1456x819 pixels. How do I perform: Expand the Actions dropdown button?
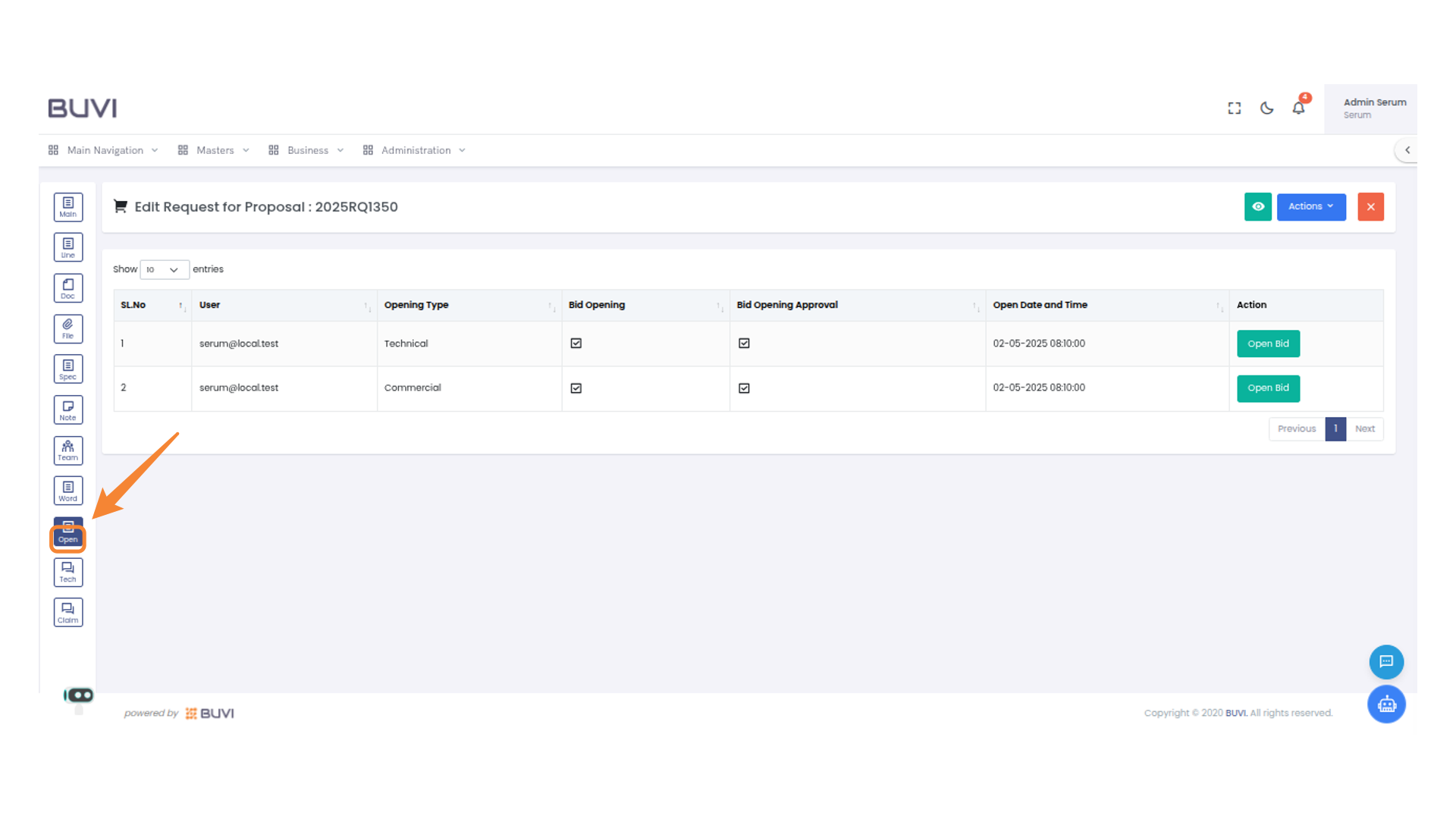(1310, 206)
